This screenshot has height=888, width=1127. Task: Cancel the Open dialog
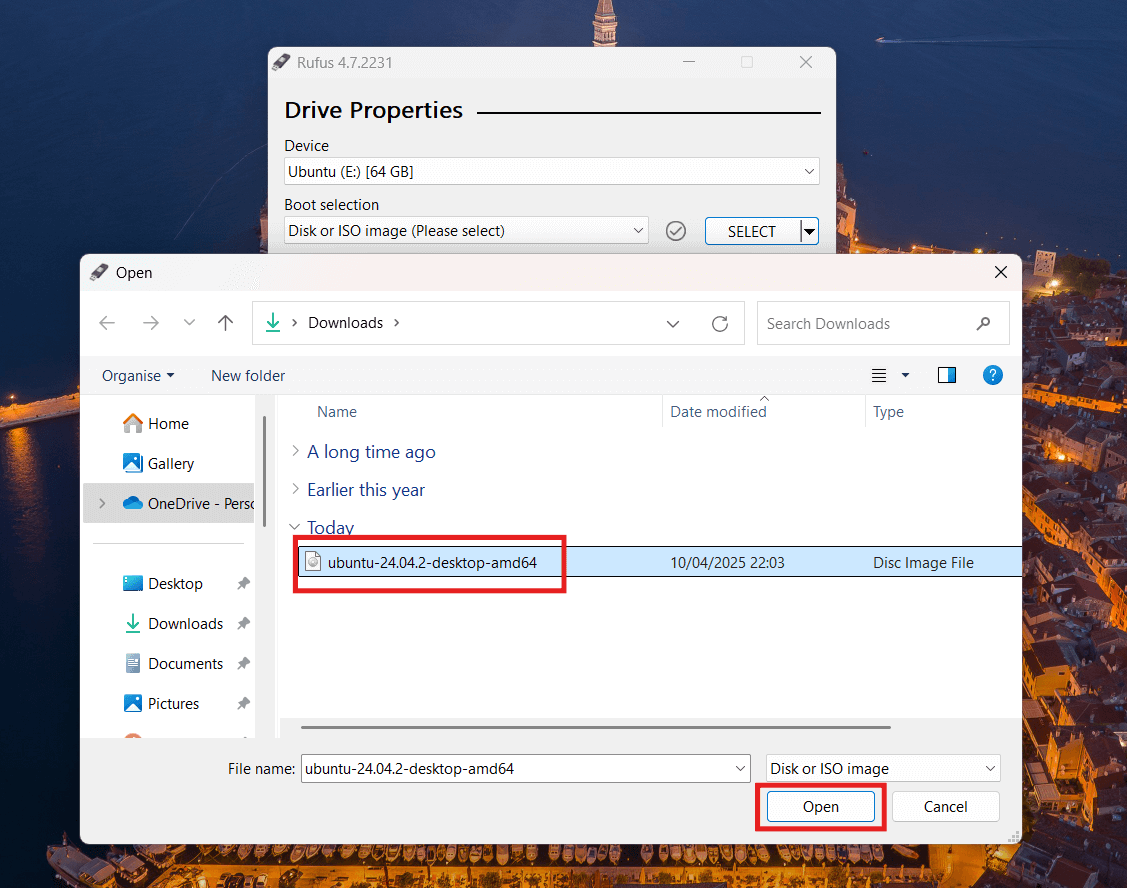point(945,807)
